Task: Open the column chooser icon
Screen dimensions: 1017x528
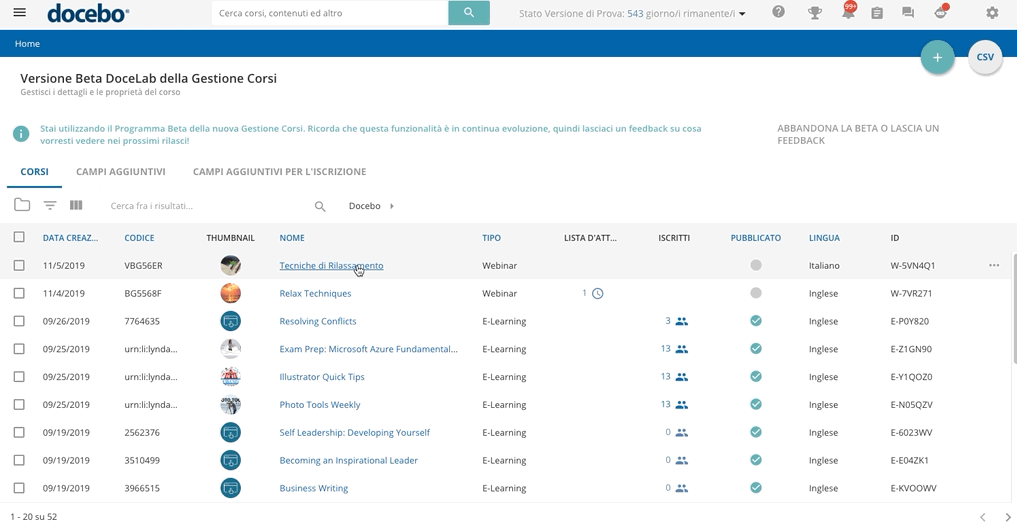Action: click(76, 206)
